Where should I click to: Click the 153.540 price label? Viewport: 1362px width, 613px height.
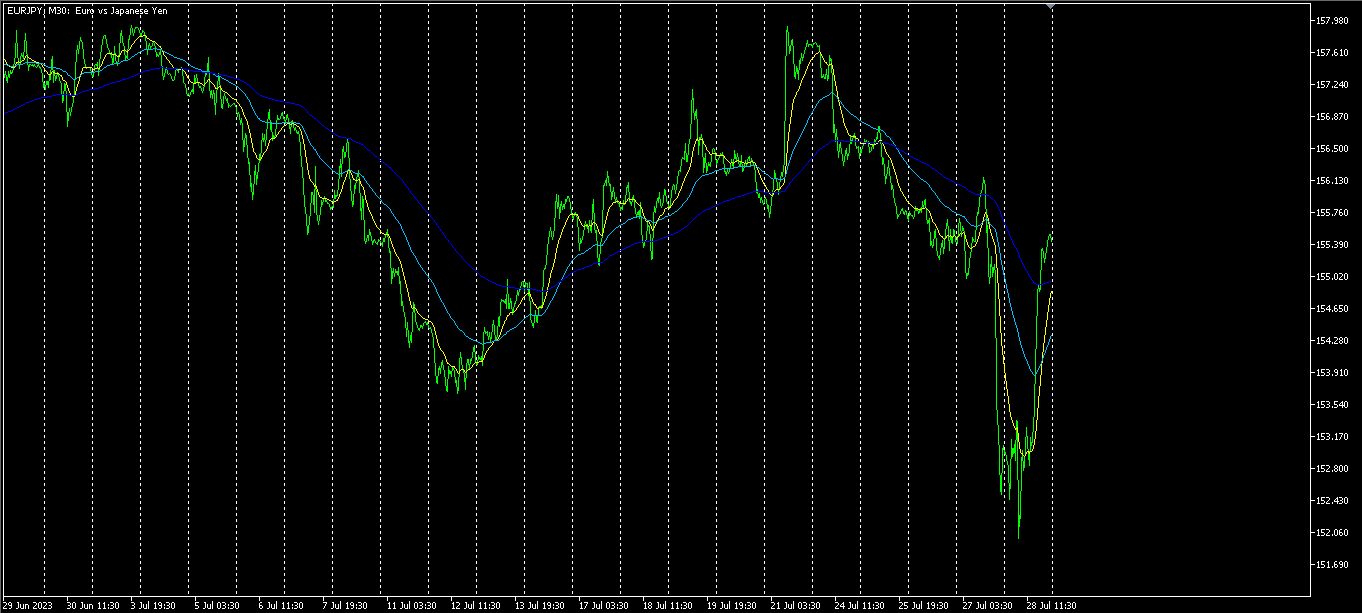coord(1333,404)
